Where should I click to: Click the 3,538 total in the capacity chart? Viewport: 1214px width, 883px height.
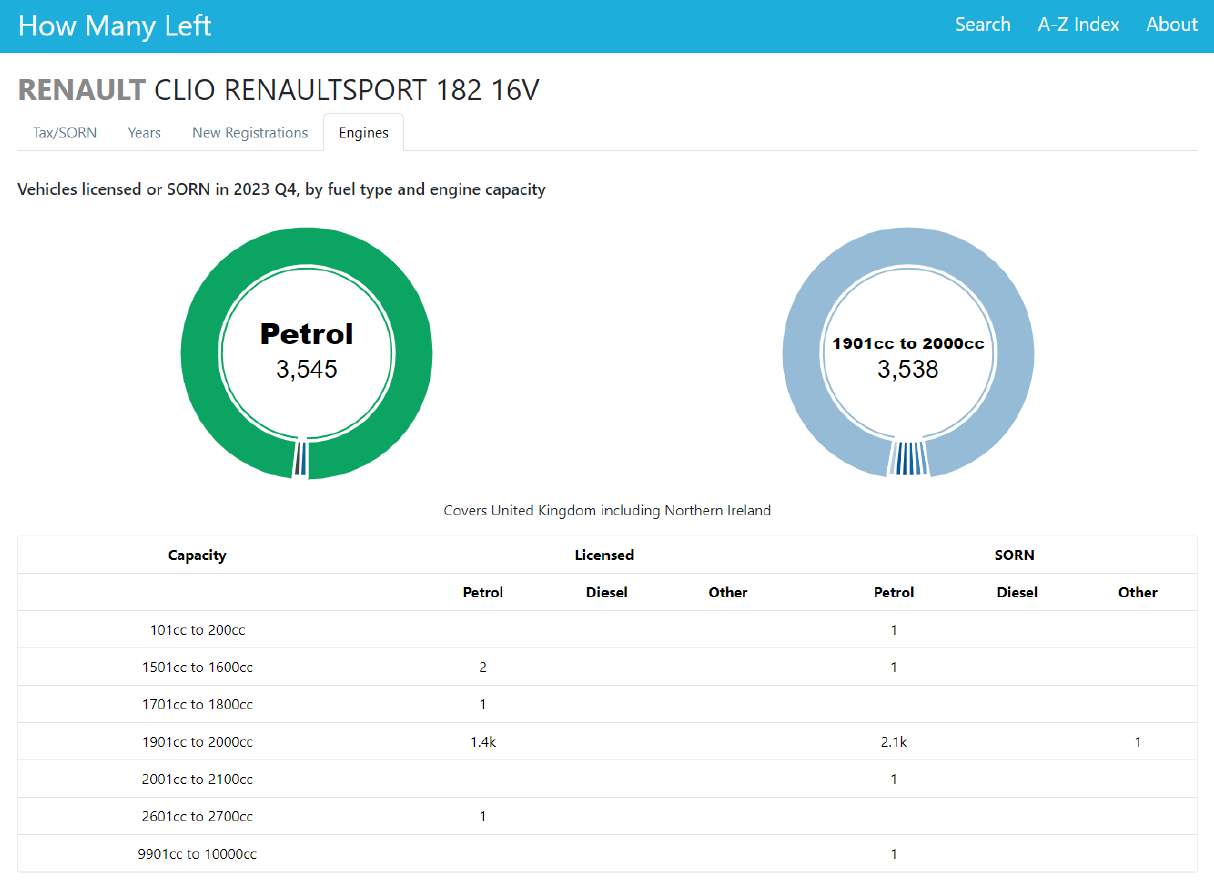click(x=908, y=370)
